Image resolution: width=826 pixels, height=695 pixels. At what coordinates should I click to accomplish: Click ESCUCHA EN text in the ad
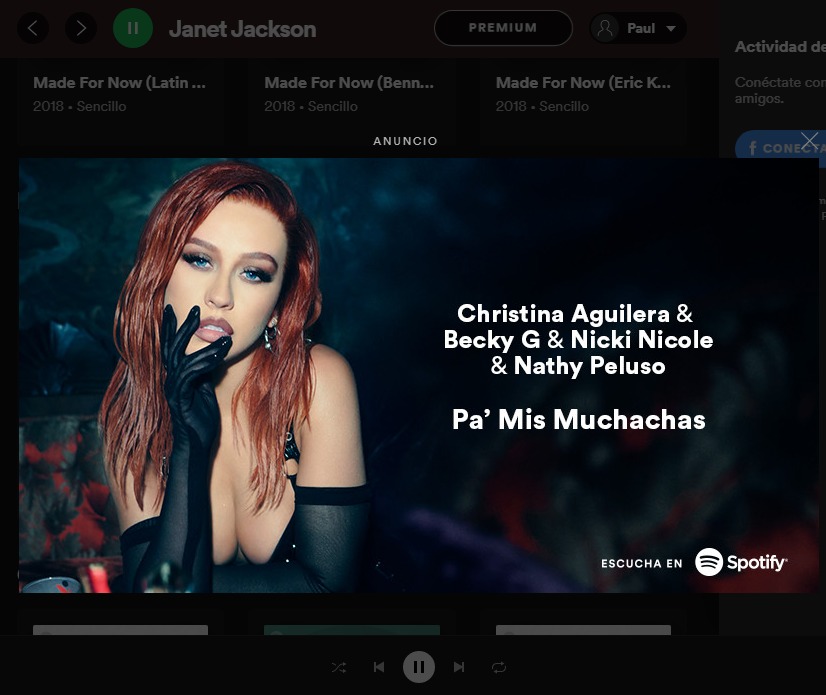642,563
